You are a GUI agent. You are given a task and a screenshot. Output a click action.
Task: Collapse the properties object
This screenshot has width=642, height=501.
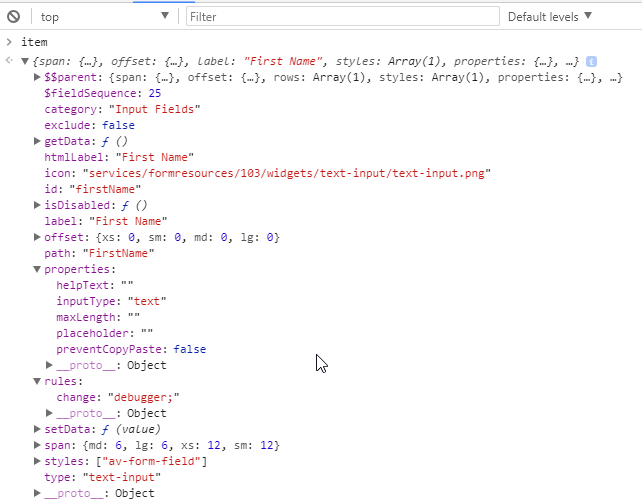(x=38, y=269)
